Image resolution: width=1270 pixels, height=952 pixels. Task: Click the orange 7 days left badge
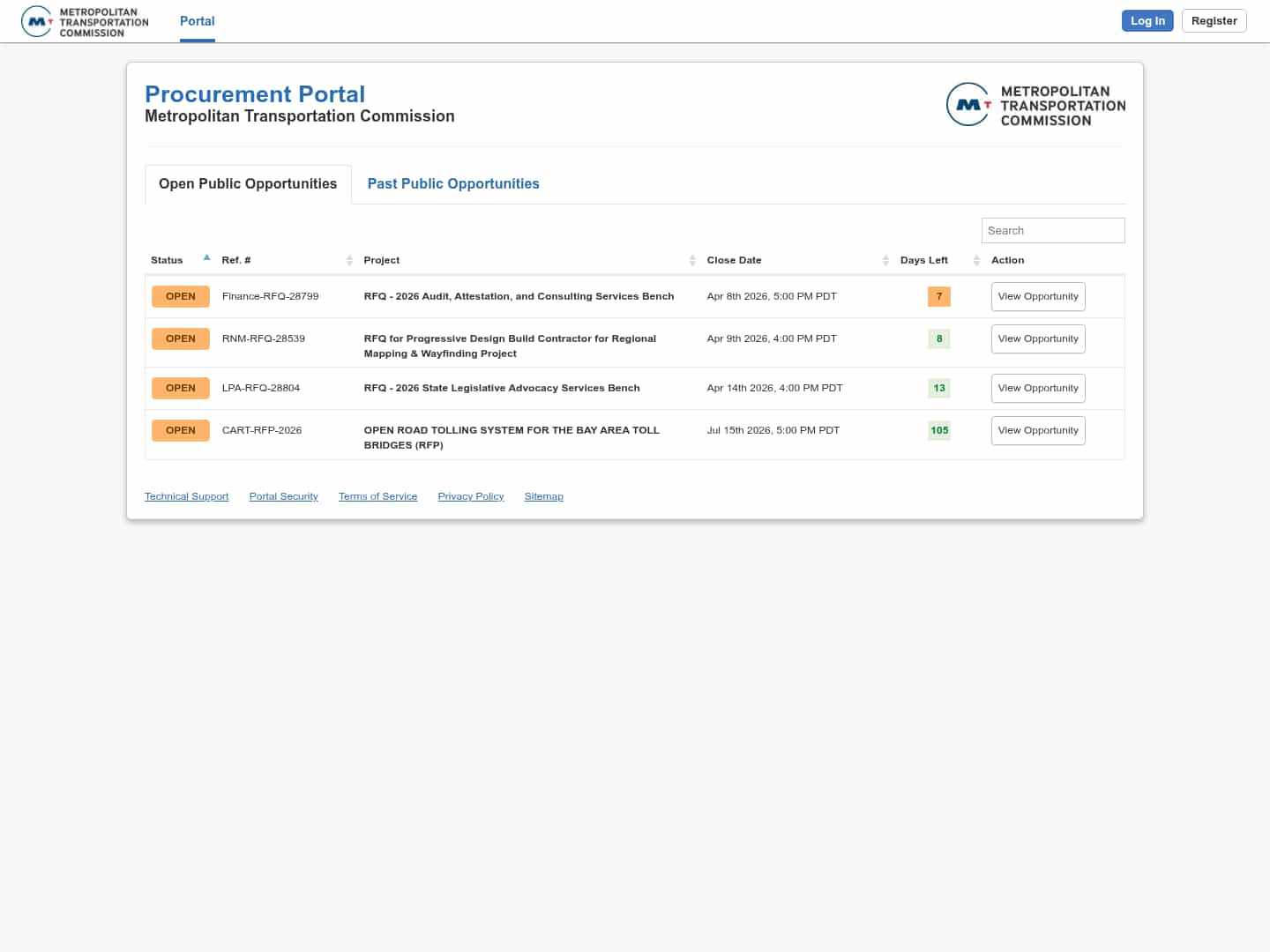pos(938,296)
